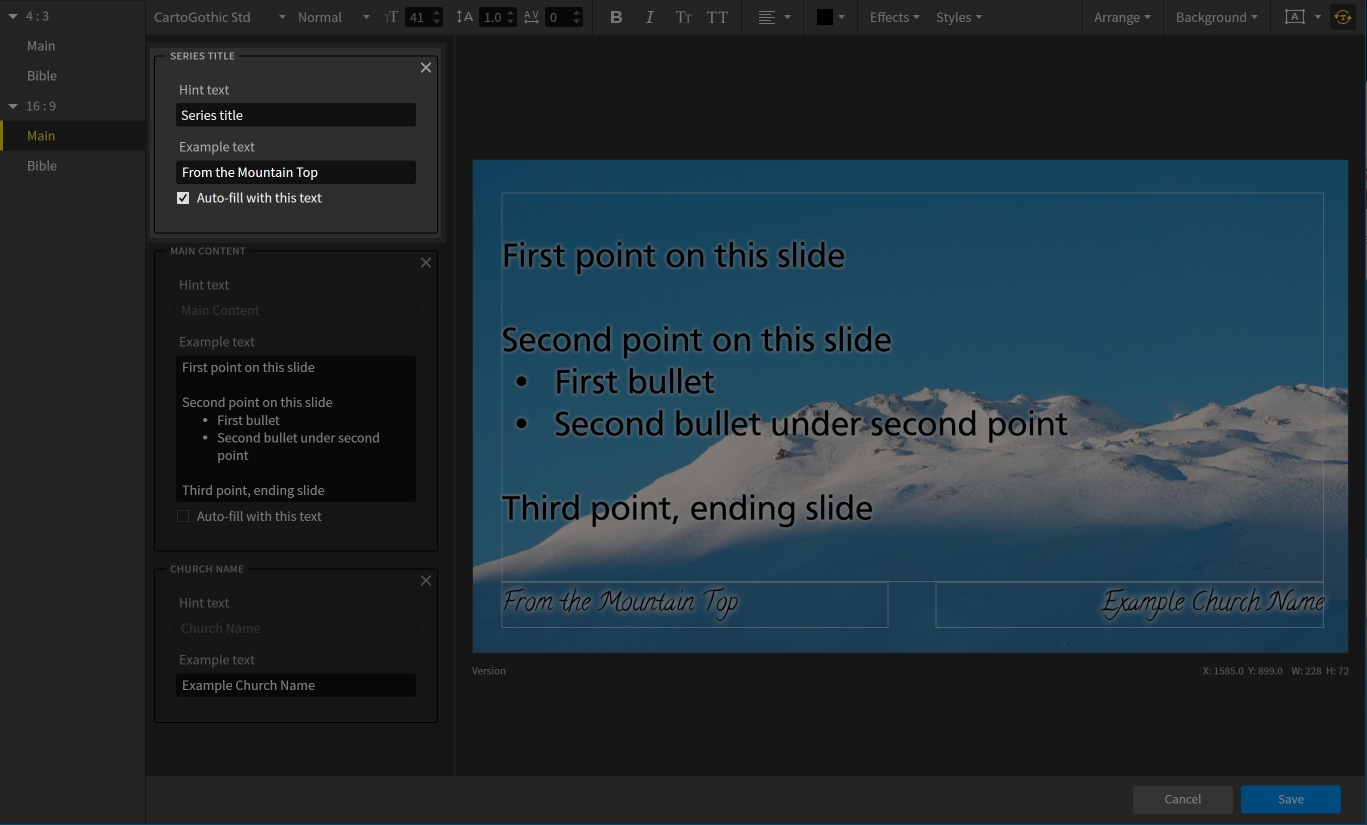The width and height of the screenshot is (1367, 825).
Task: Toggle bold text formatting
Action: pos(616,17)
